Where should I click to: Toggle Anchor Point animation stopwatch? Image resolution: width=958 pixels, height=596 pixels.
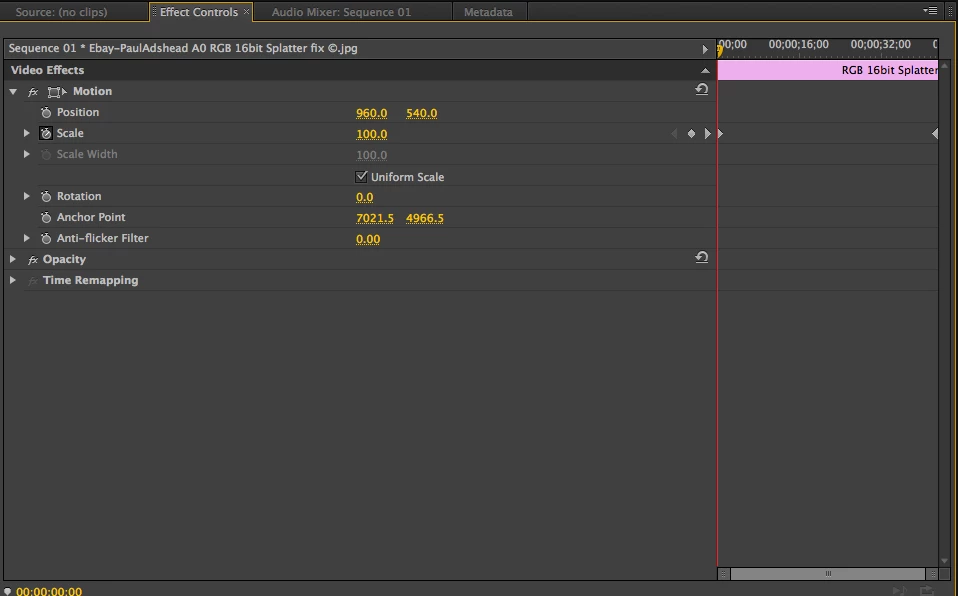[46, 218]
